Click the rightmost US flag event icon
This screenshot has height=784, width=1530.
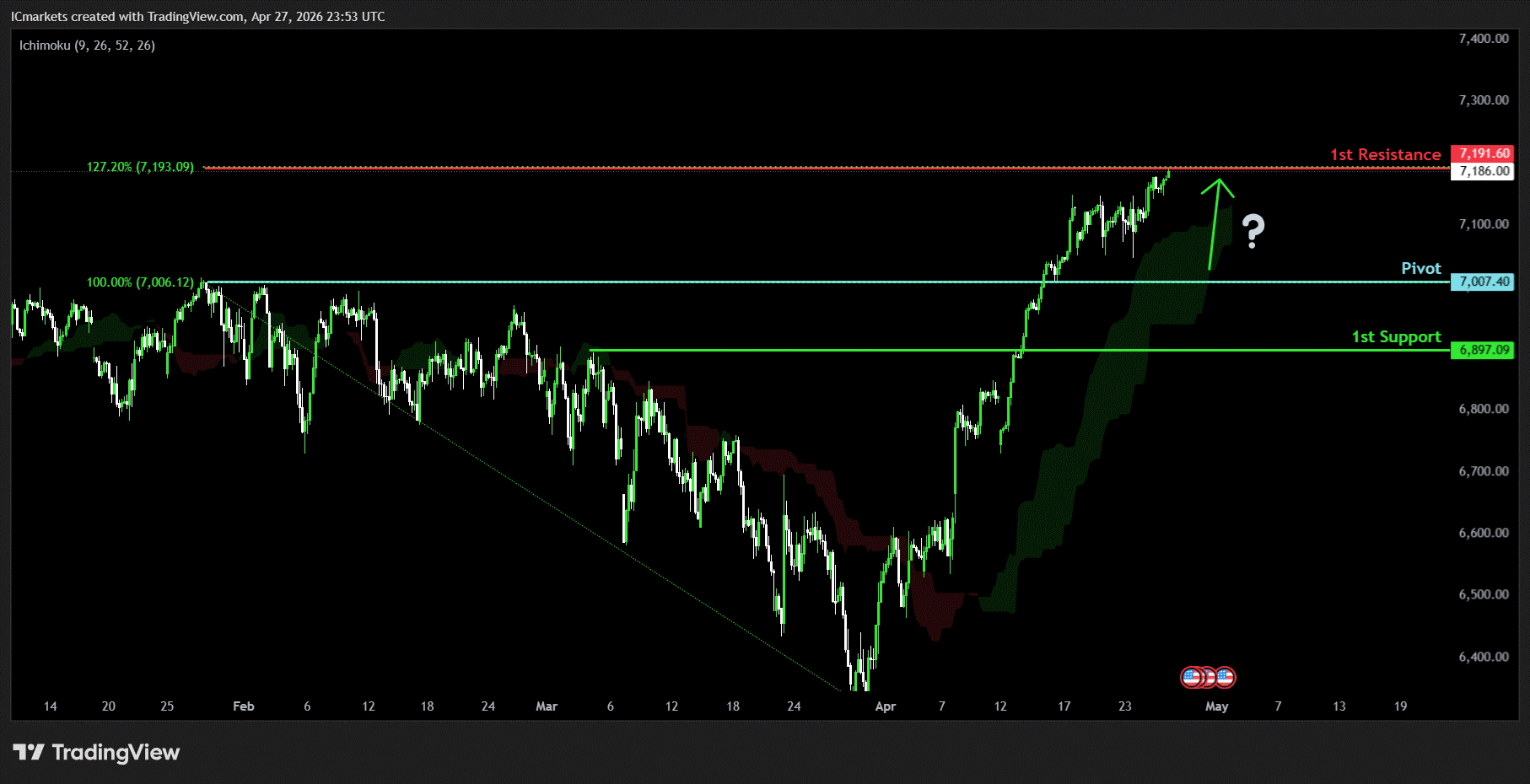(x=1226, y=677)
